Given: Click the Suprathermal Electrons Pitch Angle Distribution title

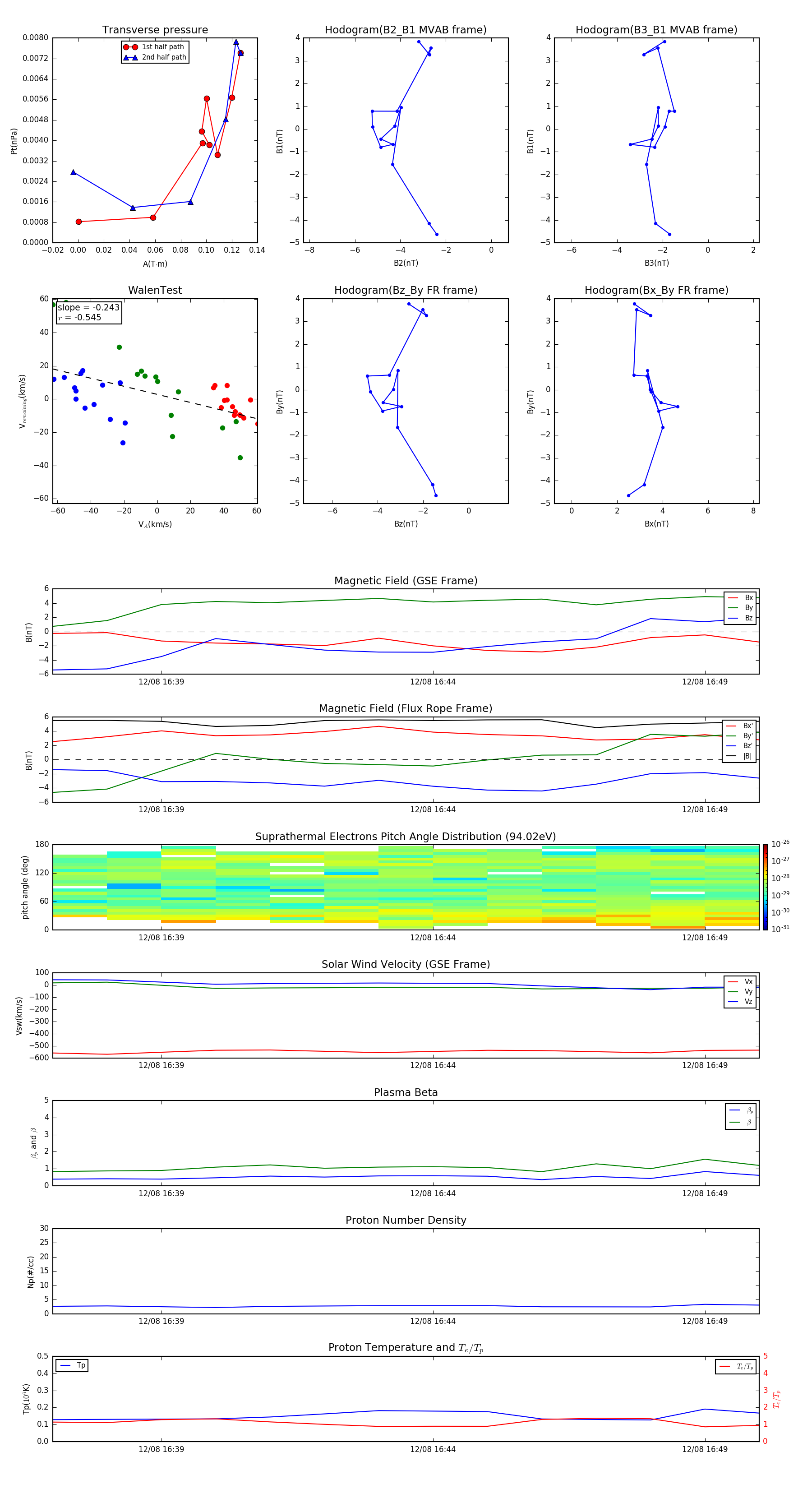Looking at the screenshot, I should [406, 837].
